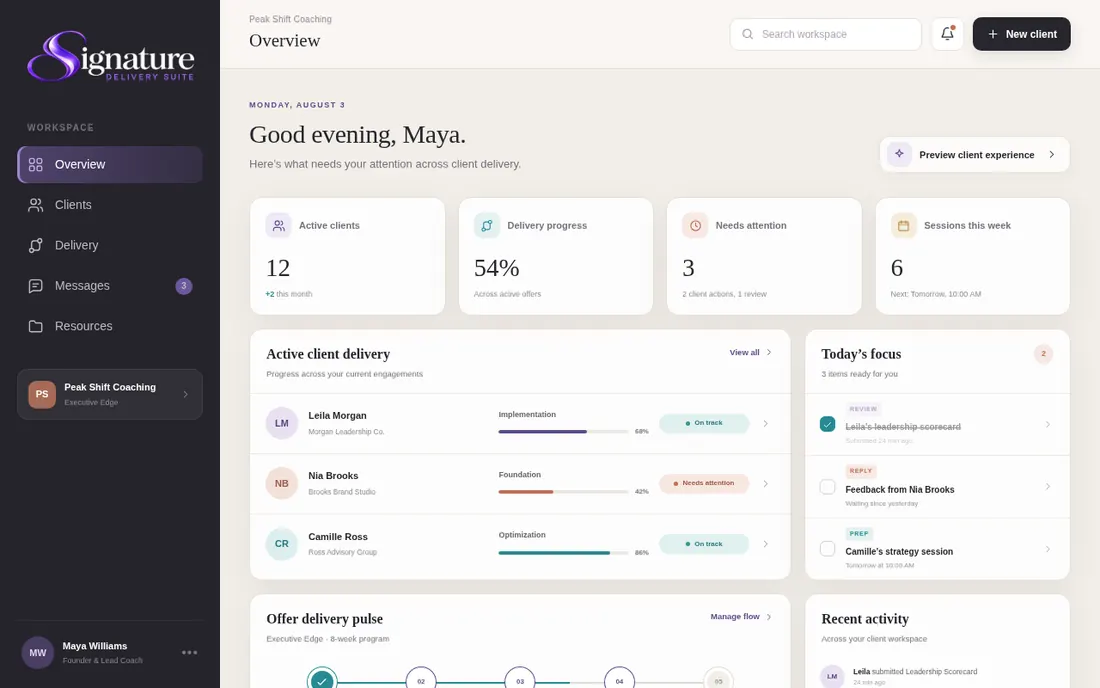Click the search magnifier icon
This screenshot has height=688, width=1100.
click(748, 34)
